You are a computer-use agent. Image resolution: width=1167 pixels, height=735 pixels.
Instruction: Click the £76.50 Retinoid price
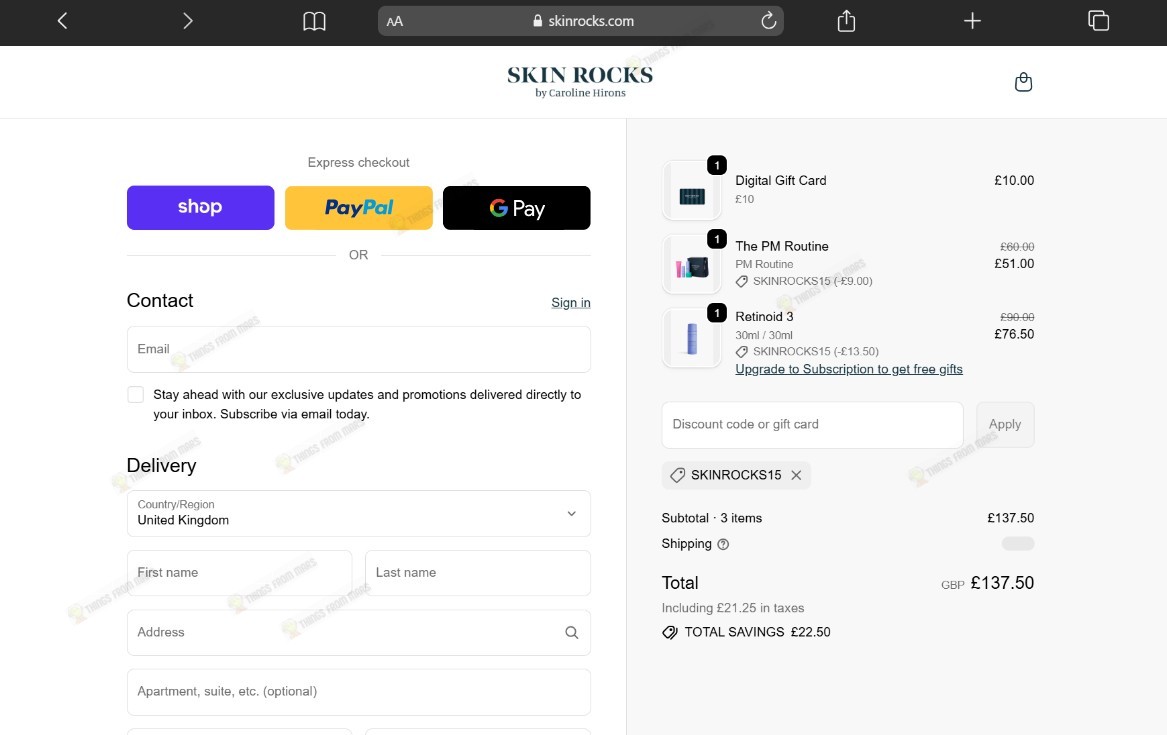click(x=1014, y=334)
